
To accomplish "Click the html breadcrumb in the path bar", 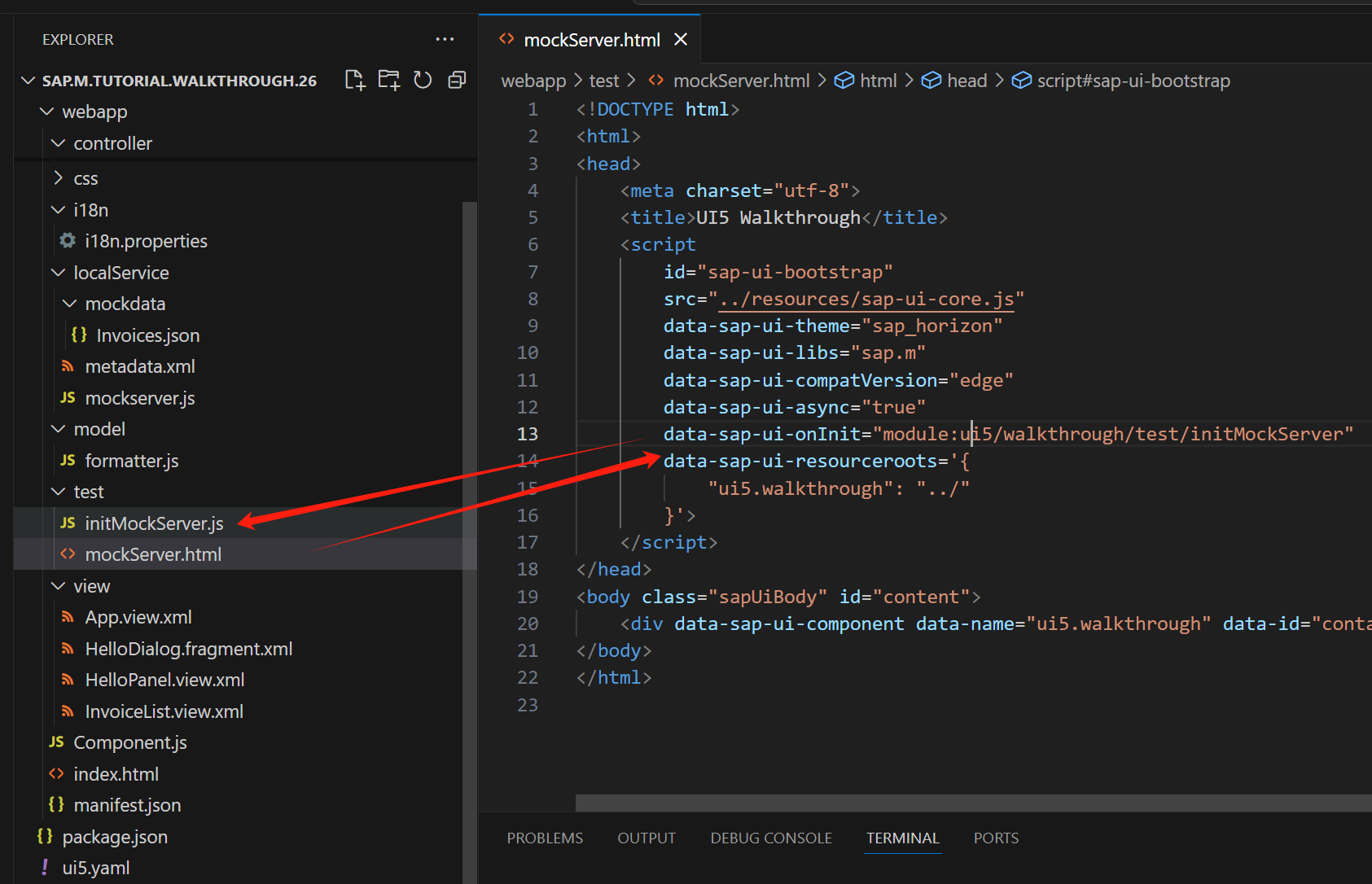I will point(878,81).
